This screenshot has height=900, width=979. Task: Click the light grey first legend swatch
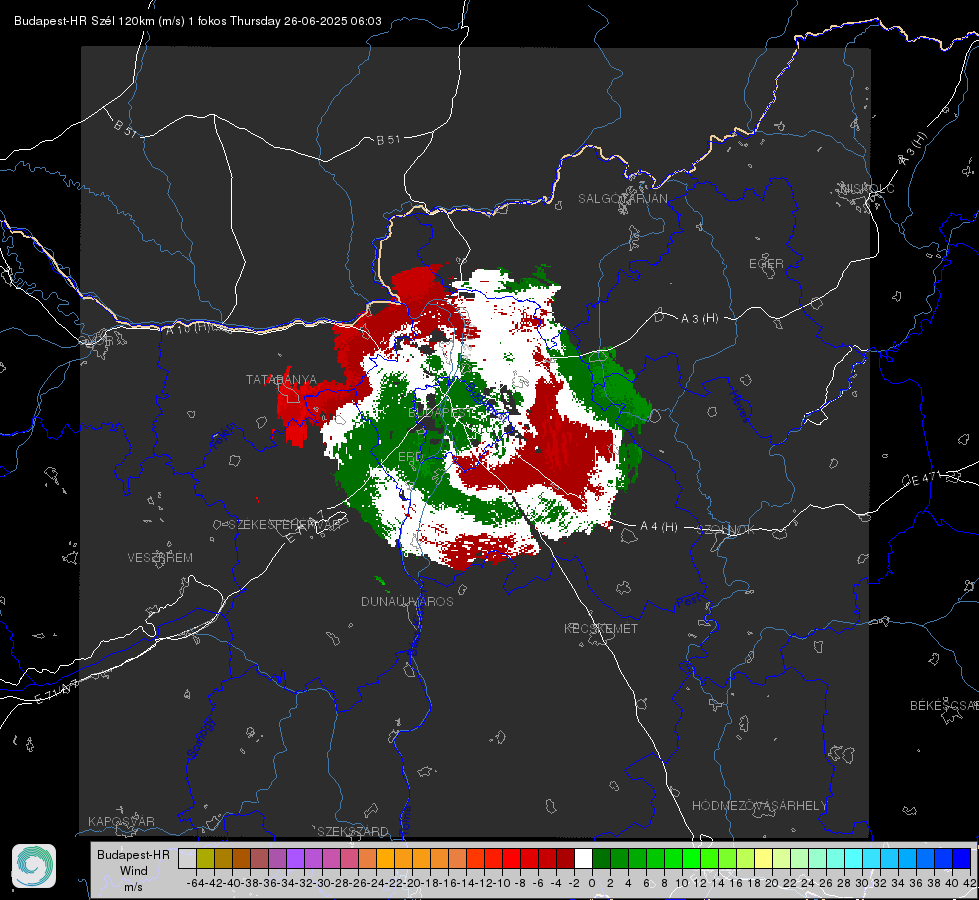pyautogui.click(x=187, y=859)
